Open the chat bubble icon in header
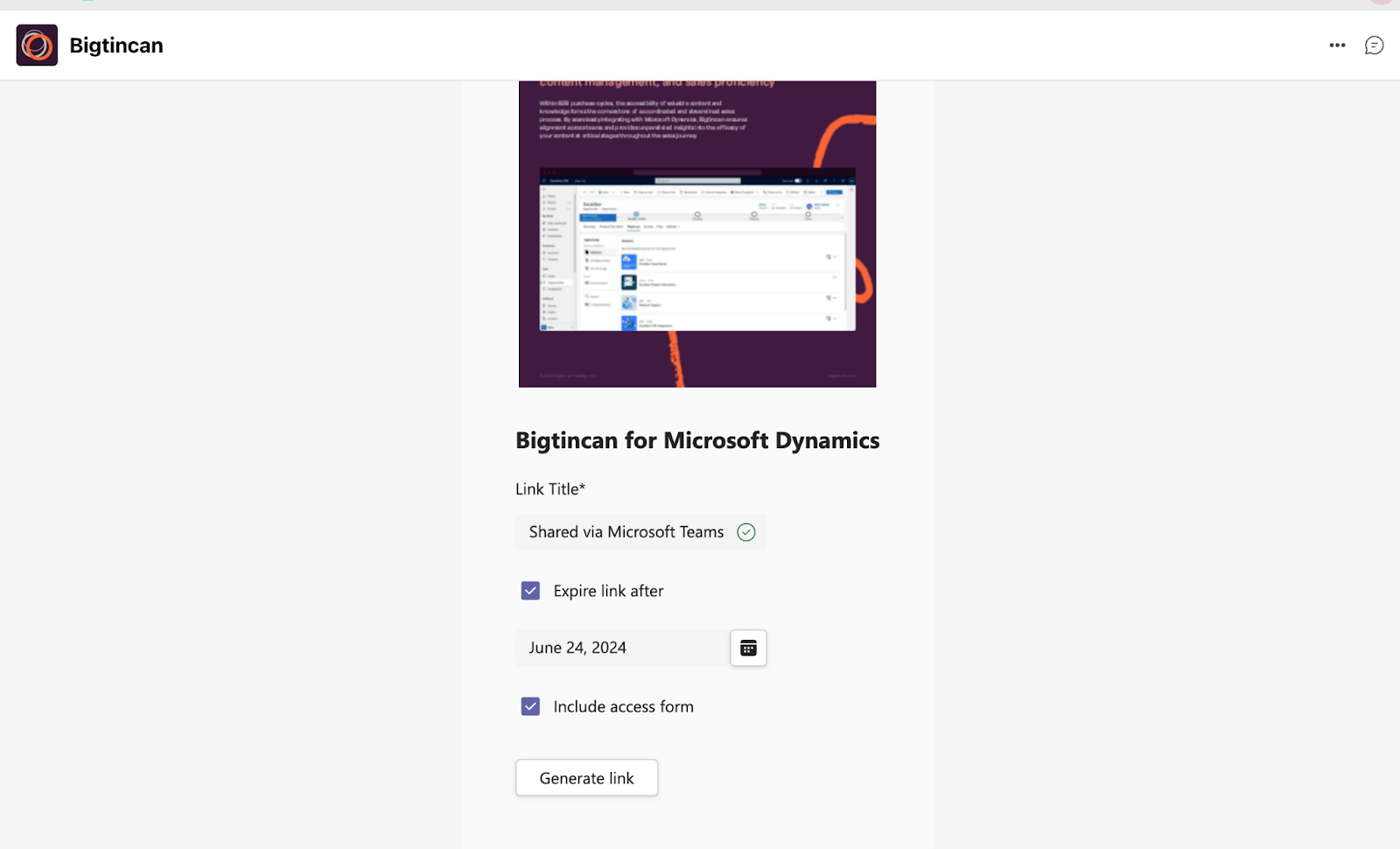 click(x=1375, y=46)
